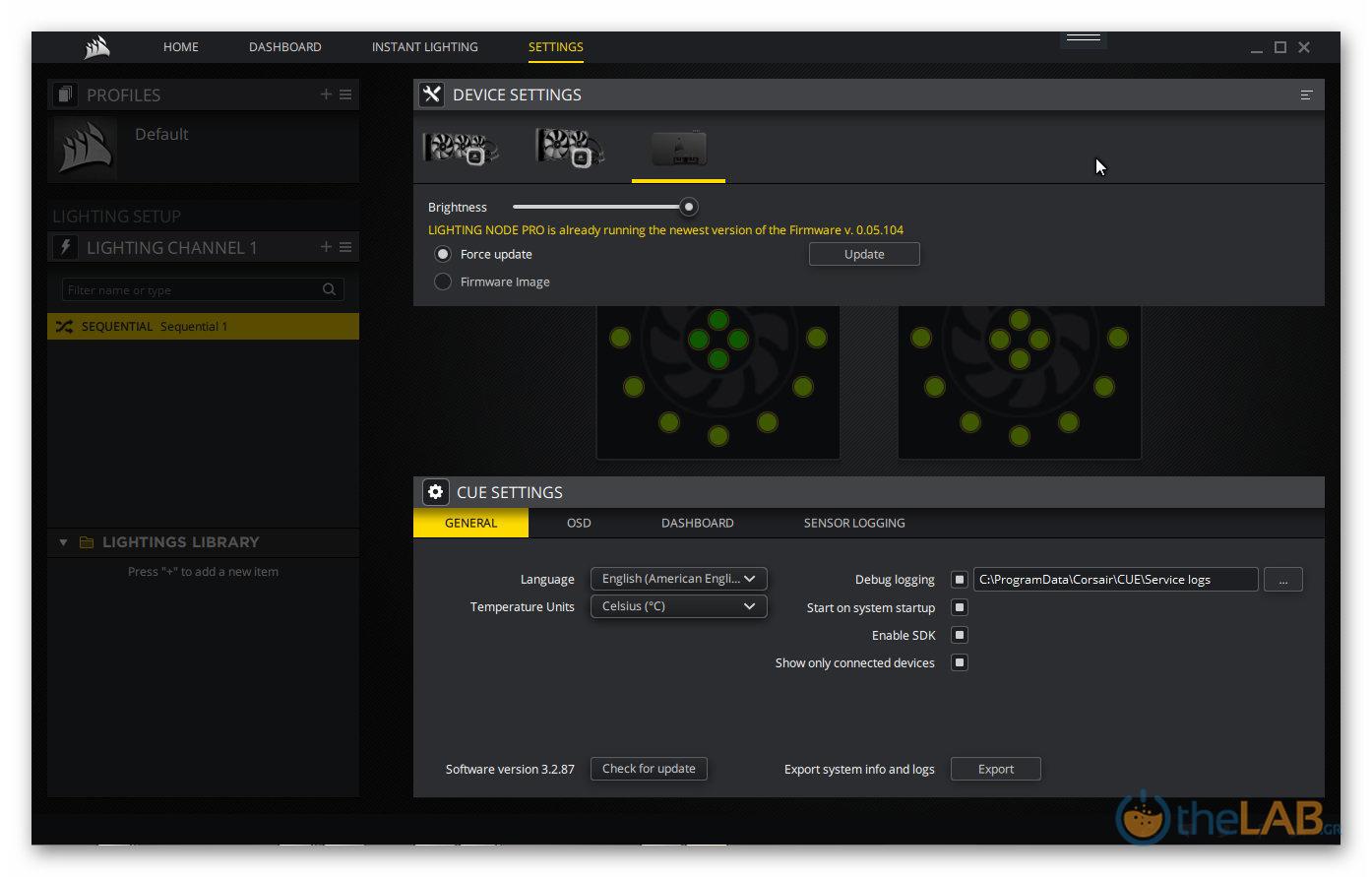Select the GENERAL tab in CUE Settings
1372x877 pixels.
470,523
